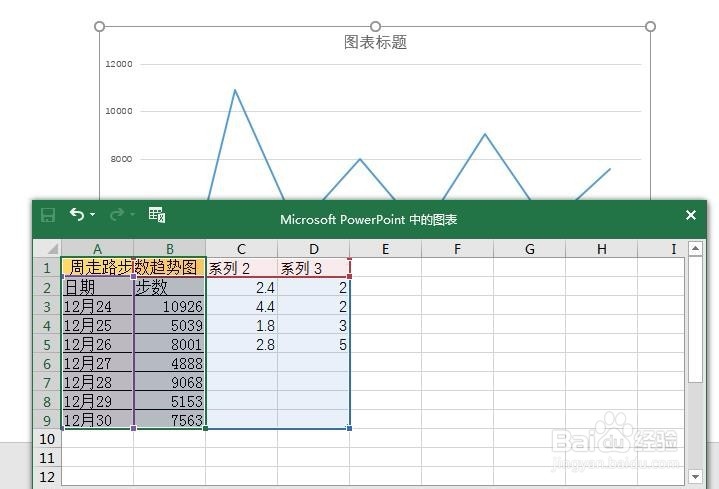Select cell with date 12月29
The width and height of the screenshot is (719, 489).
[97, 401]
